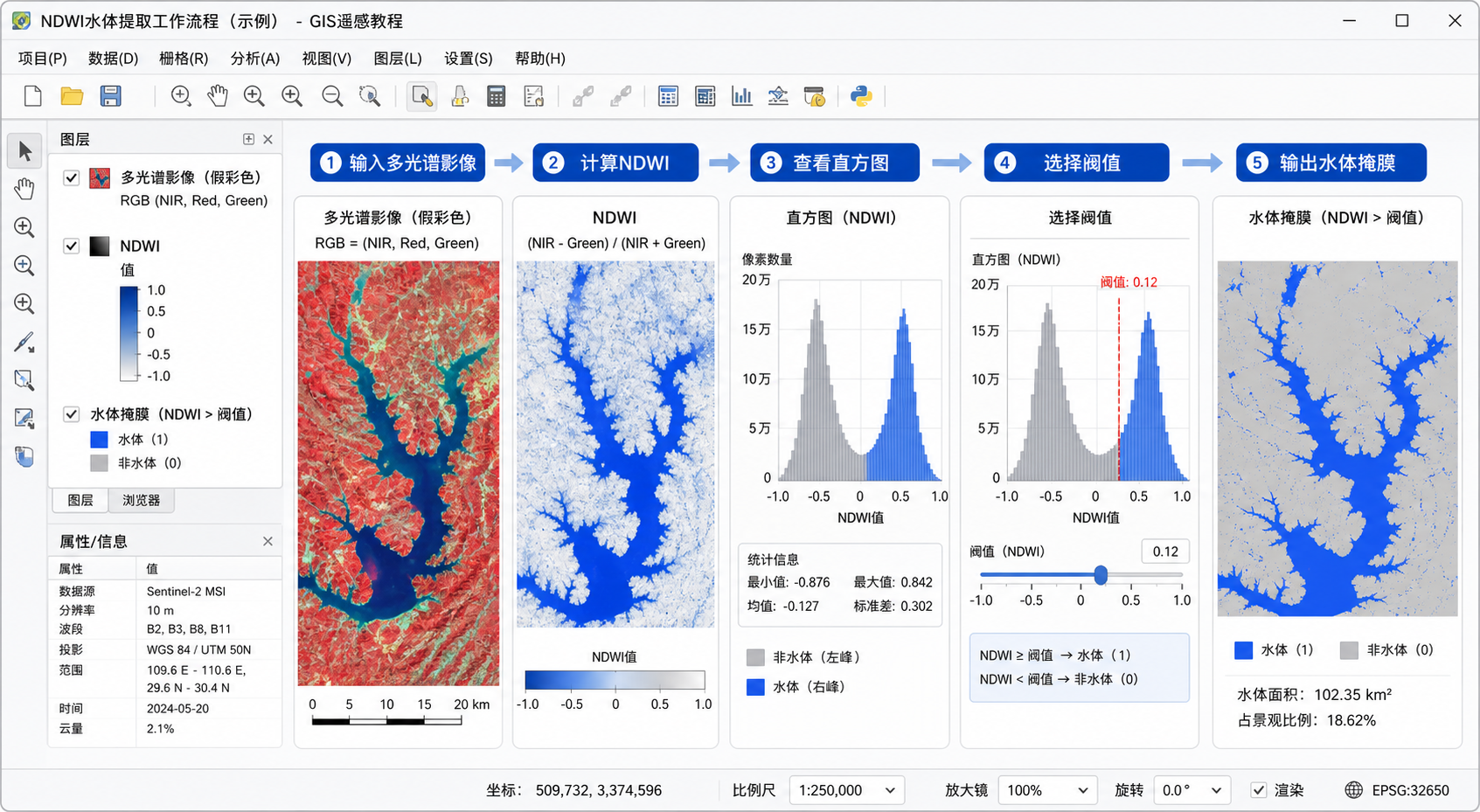Click the 2024-05-20 time value
1480x812 pixels.
[x=178, y=708]
